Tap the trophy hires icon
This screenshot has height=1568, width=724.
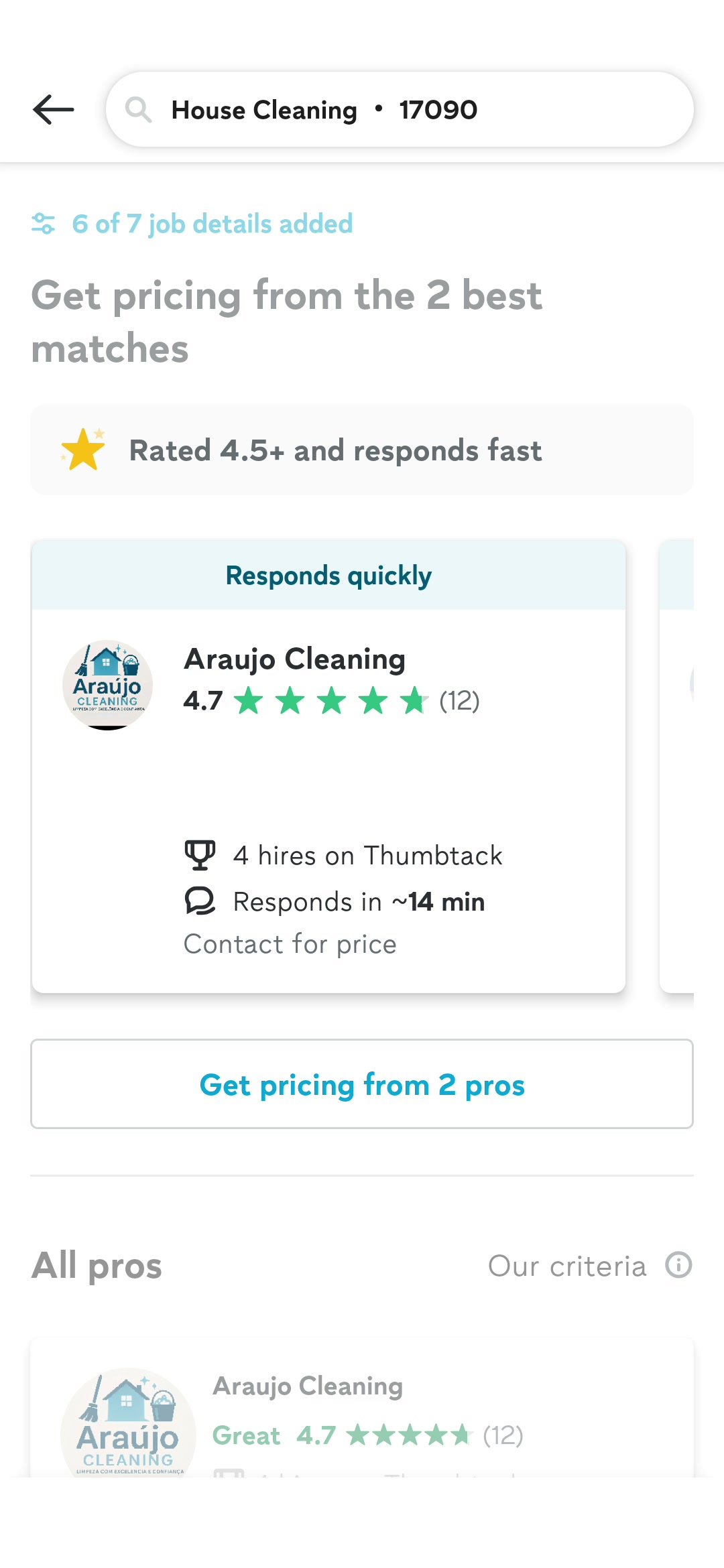pyautogui.click(x=200, y=855)
